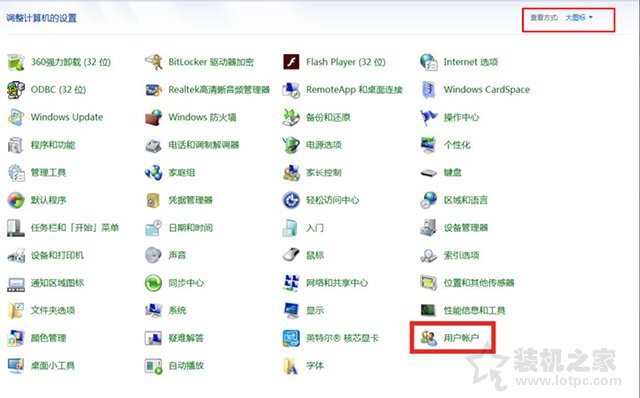The image size is (640, 398).
Task: Open the 备份和还原 icon
Action: pos(291,117)
